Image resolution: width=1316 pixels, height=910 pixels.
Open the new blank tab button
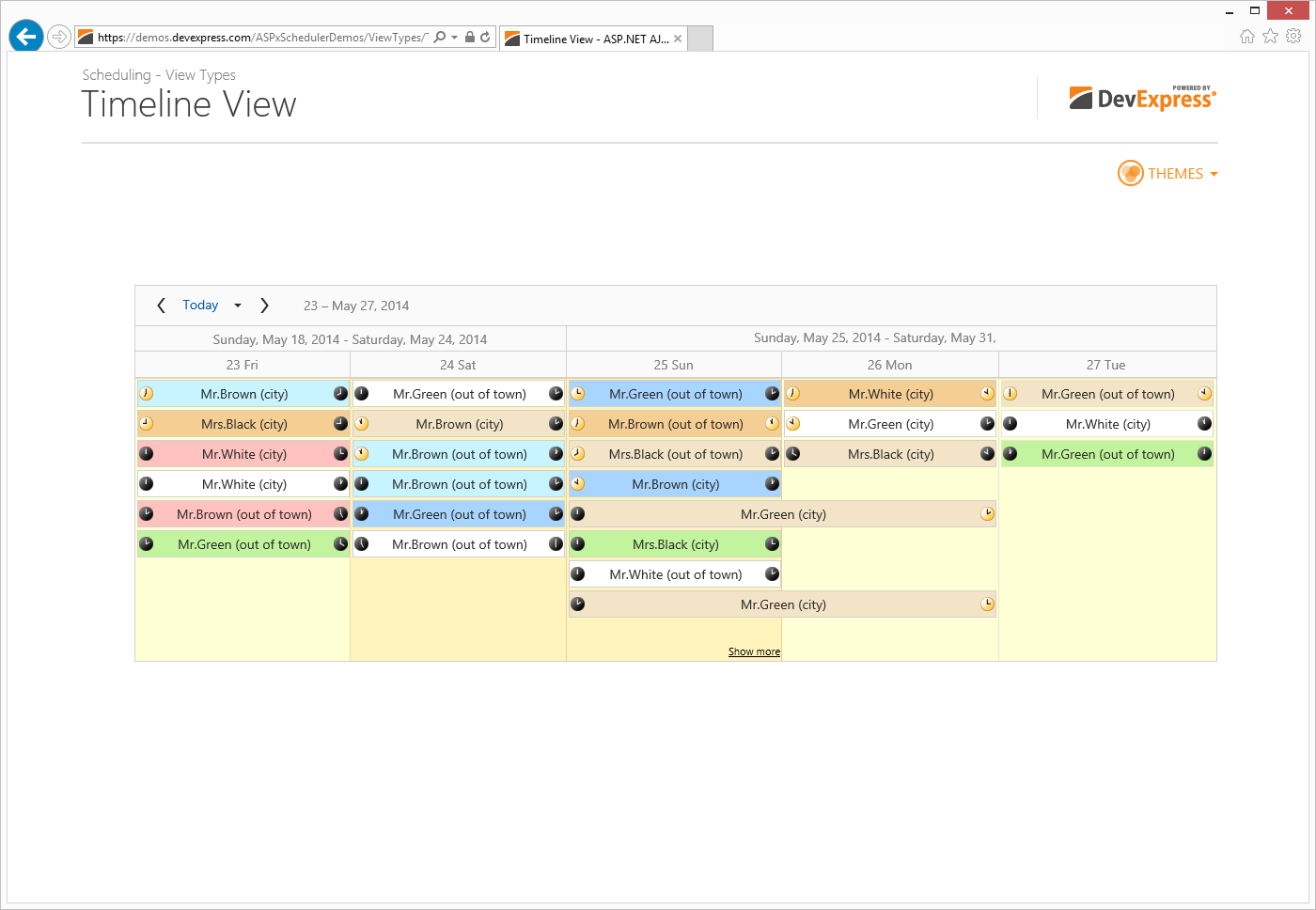700,39
